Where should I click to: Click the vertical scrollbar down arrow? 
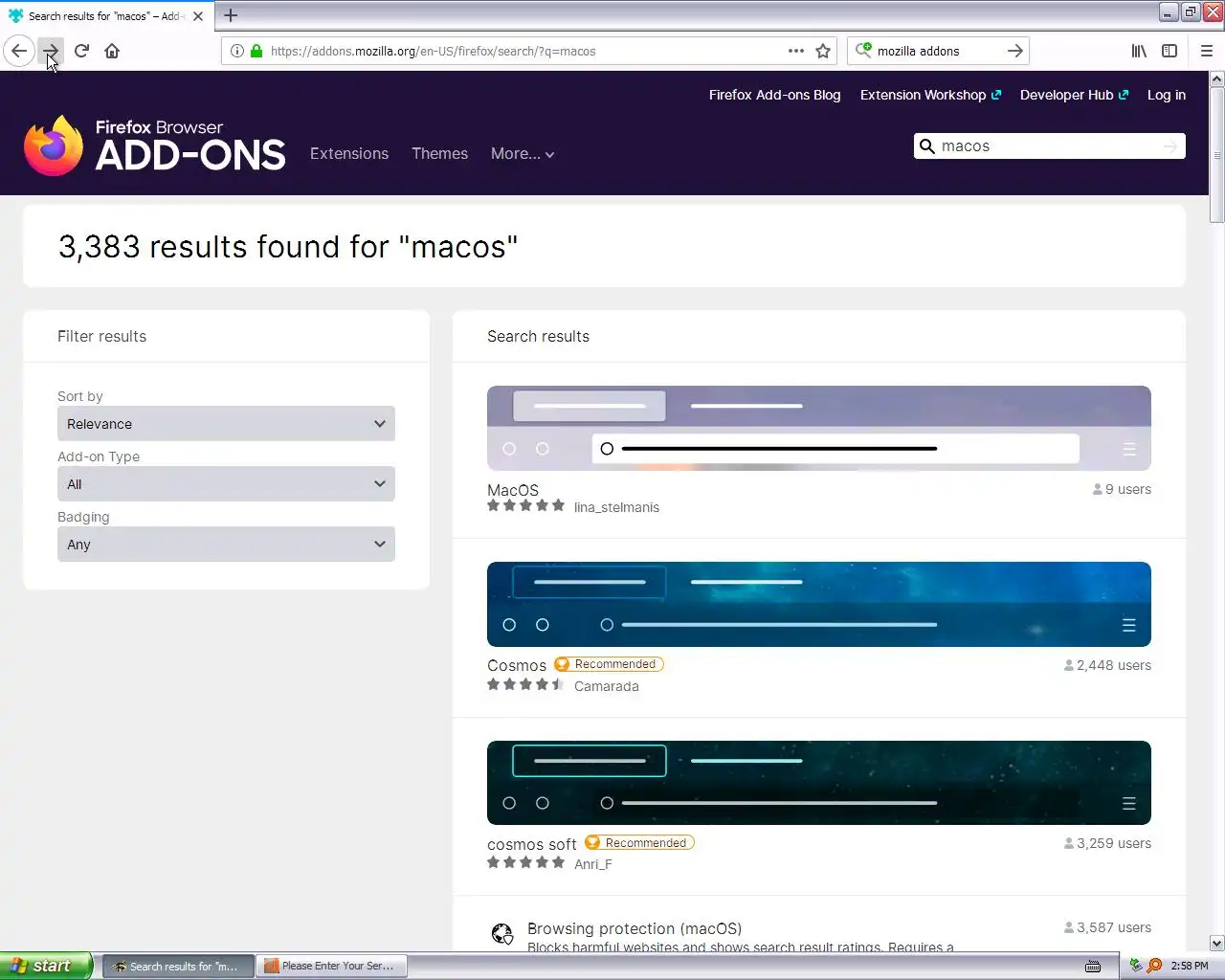(1216, 943)
